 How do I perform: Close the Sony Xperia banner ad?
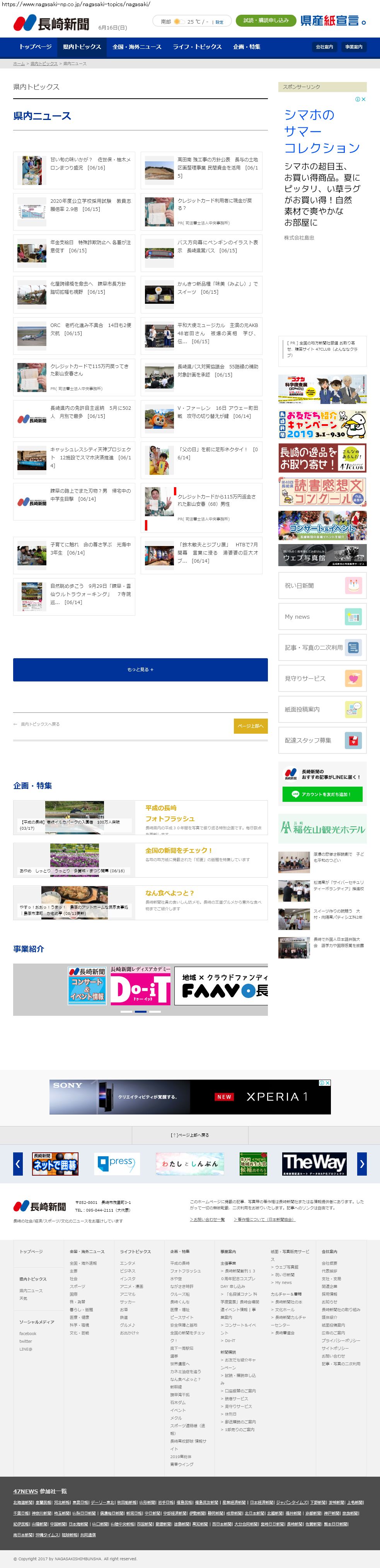click(x=328, y=1083)
